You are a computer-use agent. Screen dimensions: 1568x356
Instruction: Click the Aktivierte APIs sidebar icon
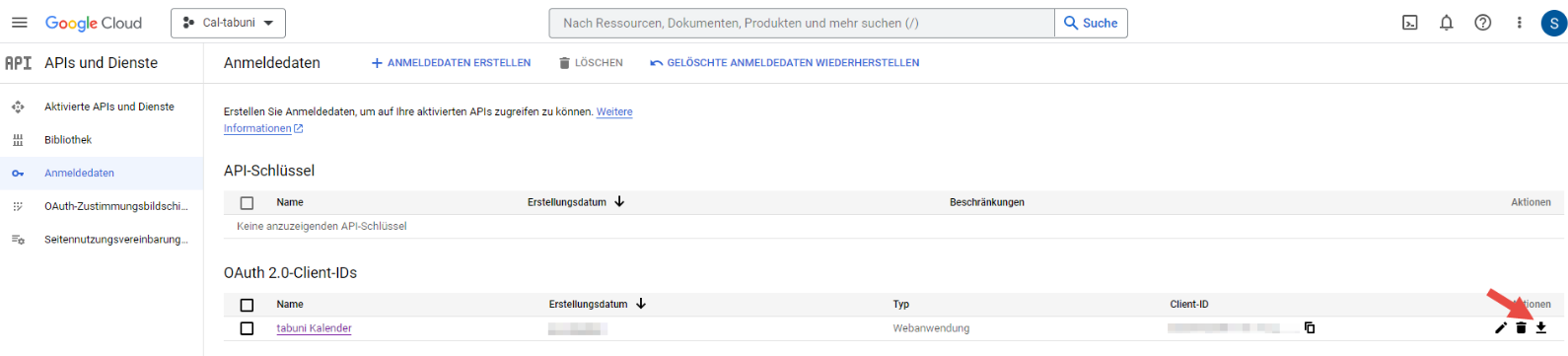pos(18,107)
